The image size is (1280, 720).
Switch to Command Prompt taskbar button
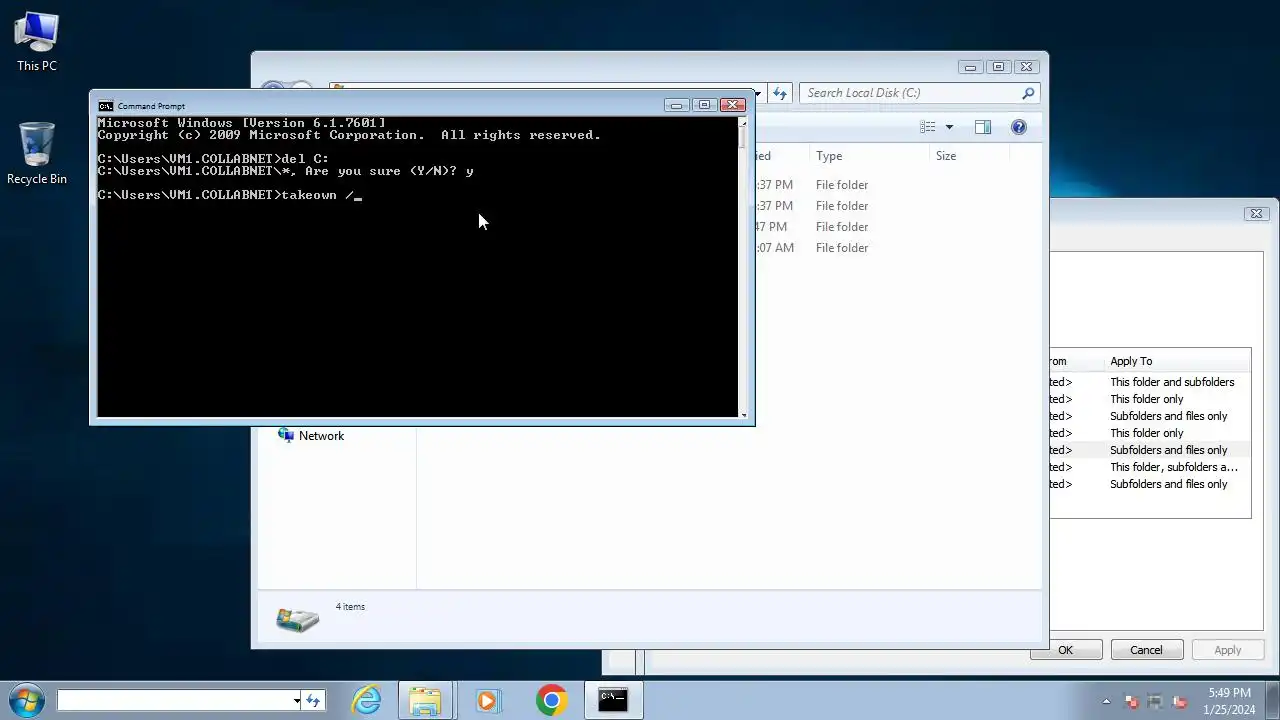(x=613, y=700)
